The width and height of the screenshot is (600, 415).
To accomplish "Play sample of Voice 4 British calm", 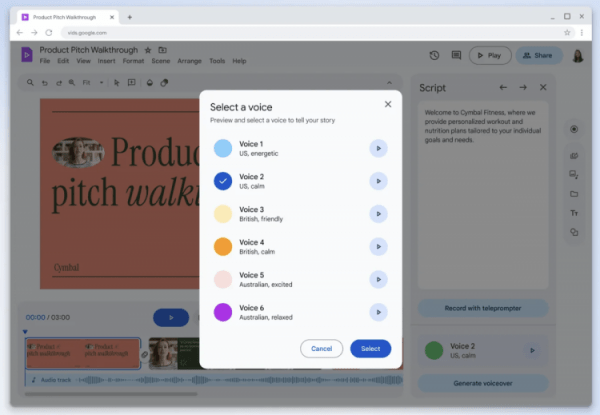I will point(378,247).
